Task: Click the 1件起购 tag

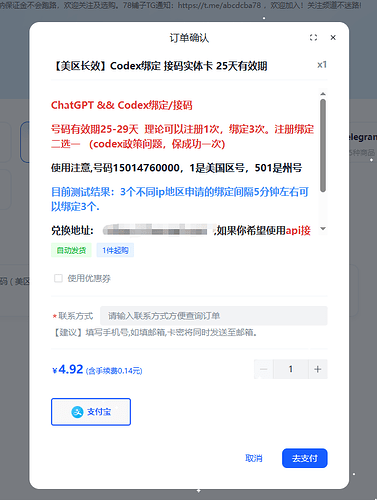Action: click(115, 250)
